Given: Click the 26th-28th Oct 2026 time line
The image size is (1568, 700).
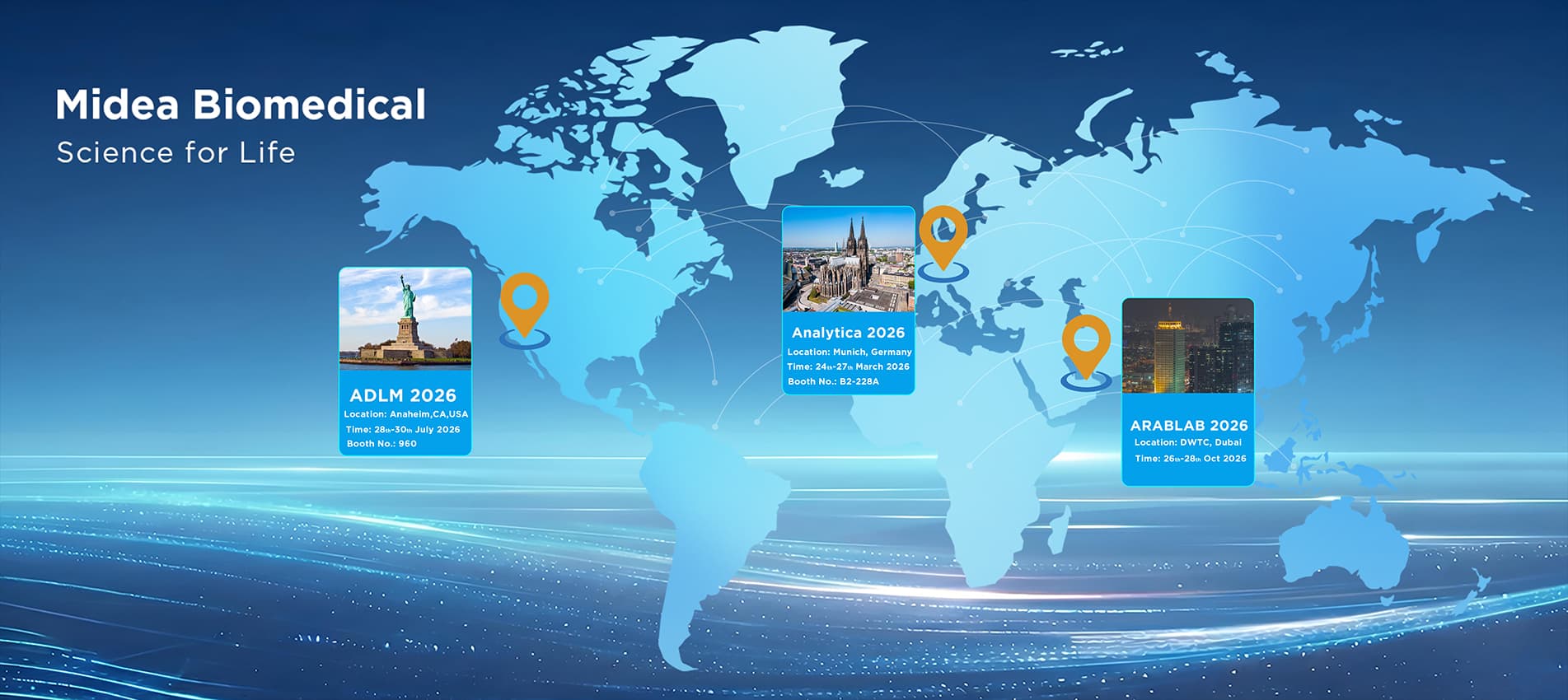Looking at the screenshot, I should 1190,459.
